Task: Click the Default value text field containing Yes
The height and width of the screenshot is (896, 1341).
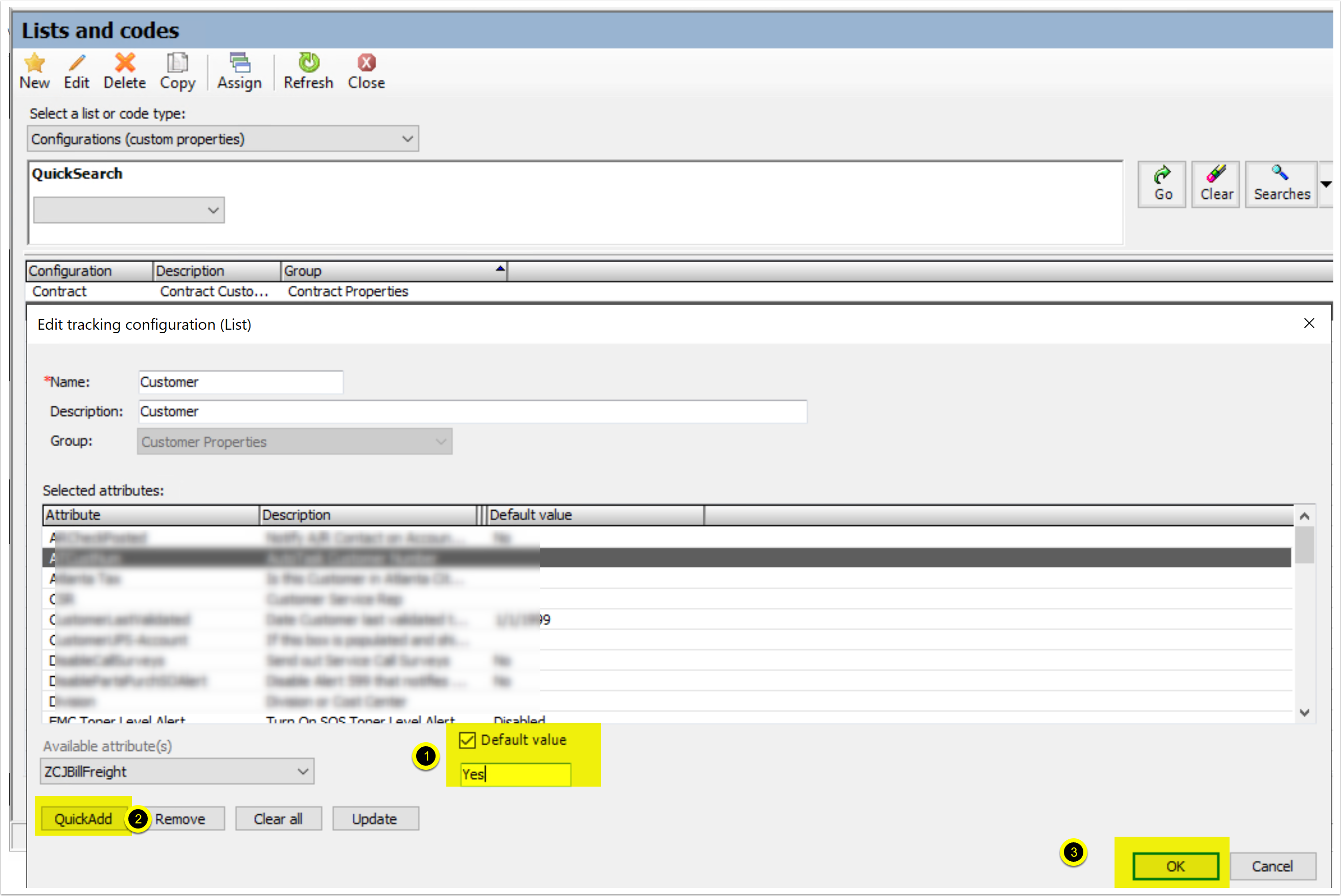Action: tap(516, 774)
